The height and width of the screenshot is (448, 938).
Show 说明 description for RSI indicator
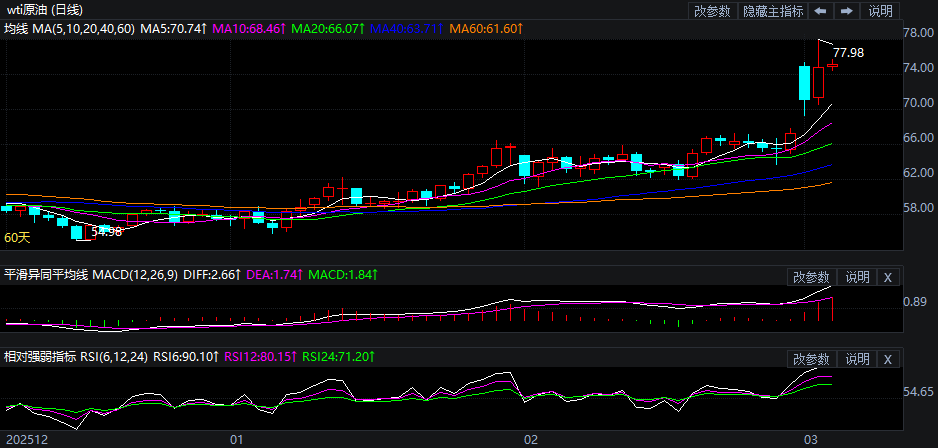point(857,359)
